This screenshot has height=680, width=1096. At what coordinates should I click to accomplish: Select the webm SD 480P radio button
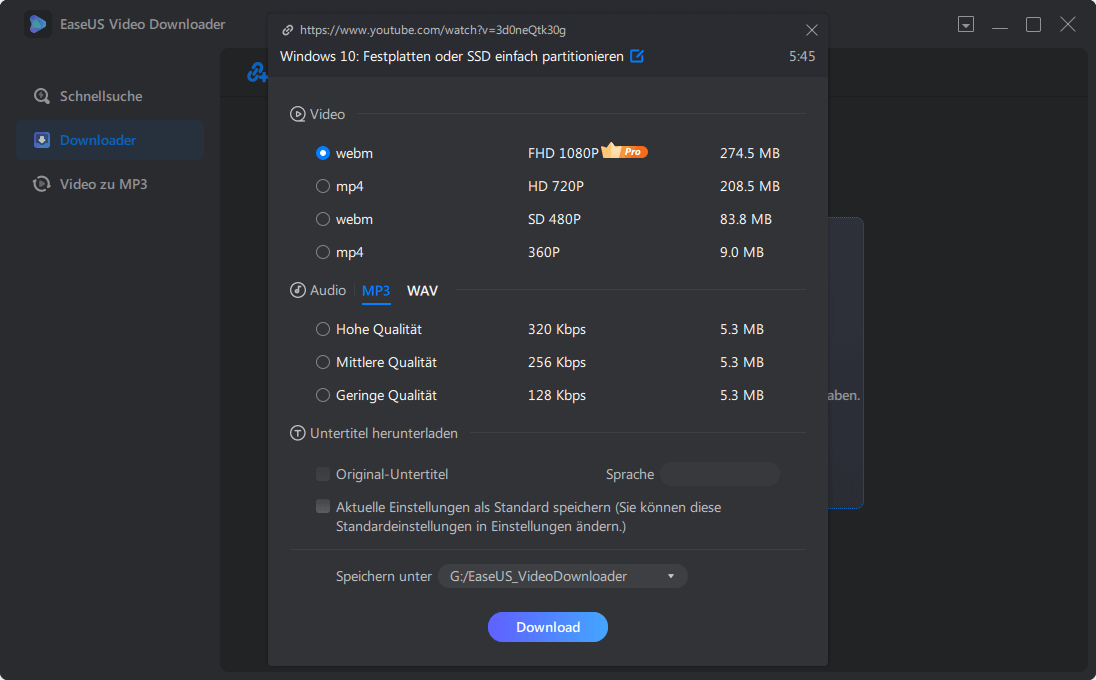[323, 219]
